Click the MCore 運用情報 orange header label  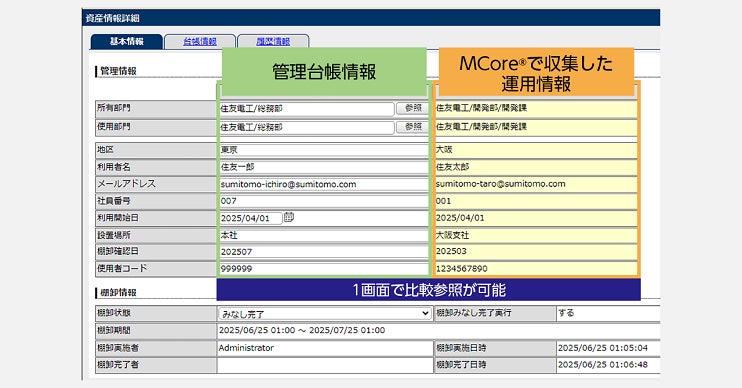pos(536,72)
